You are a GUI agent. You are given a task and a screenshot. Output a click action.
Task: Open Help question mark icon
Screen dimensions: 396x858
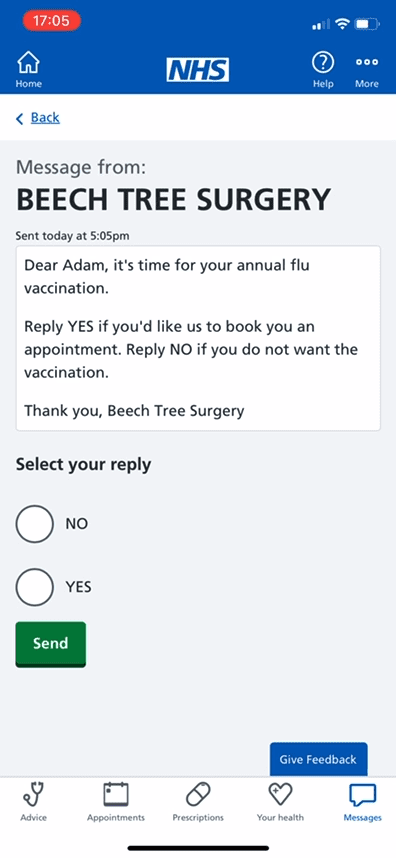coord(323,63)
